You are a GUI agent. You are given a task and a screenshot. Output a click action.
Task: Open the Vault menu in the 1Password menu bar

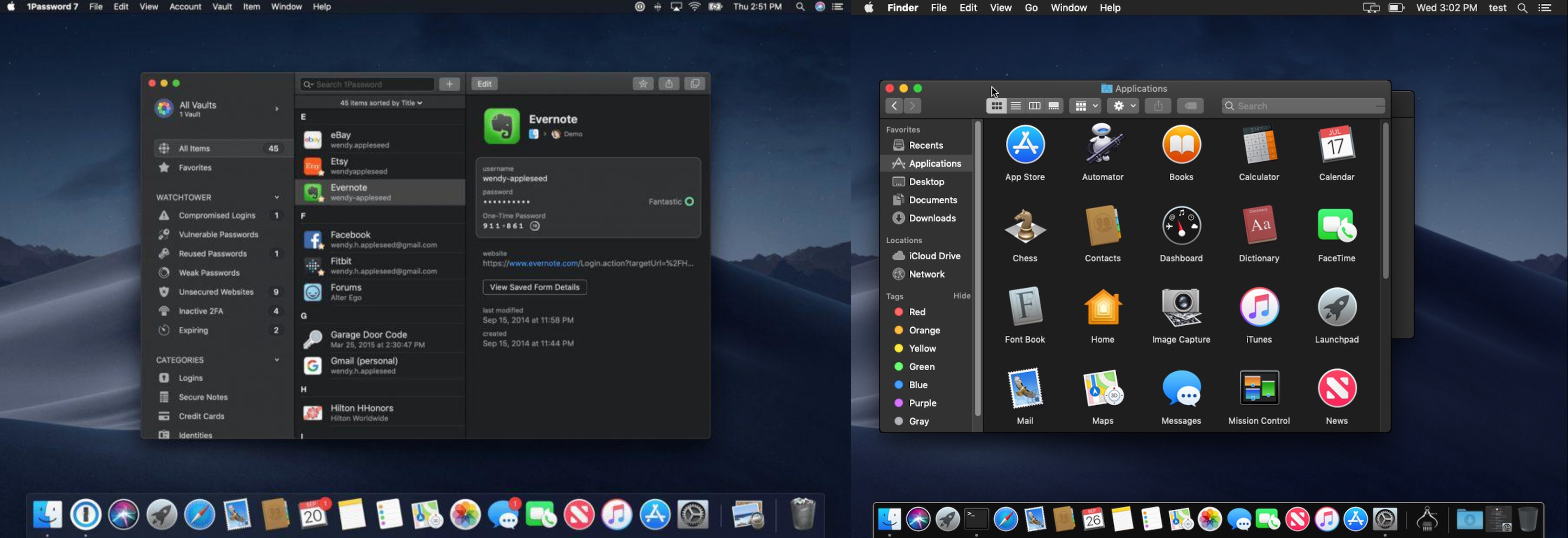click(221, 7)
